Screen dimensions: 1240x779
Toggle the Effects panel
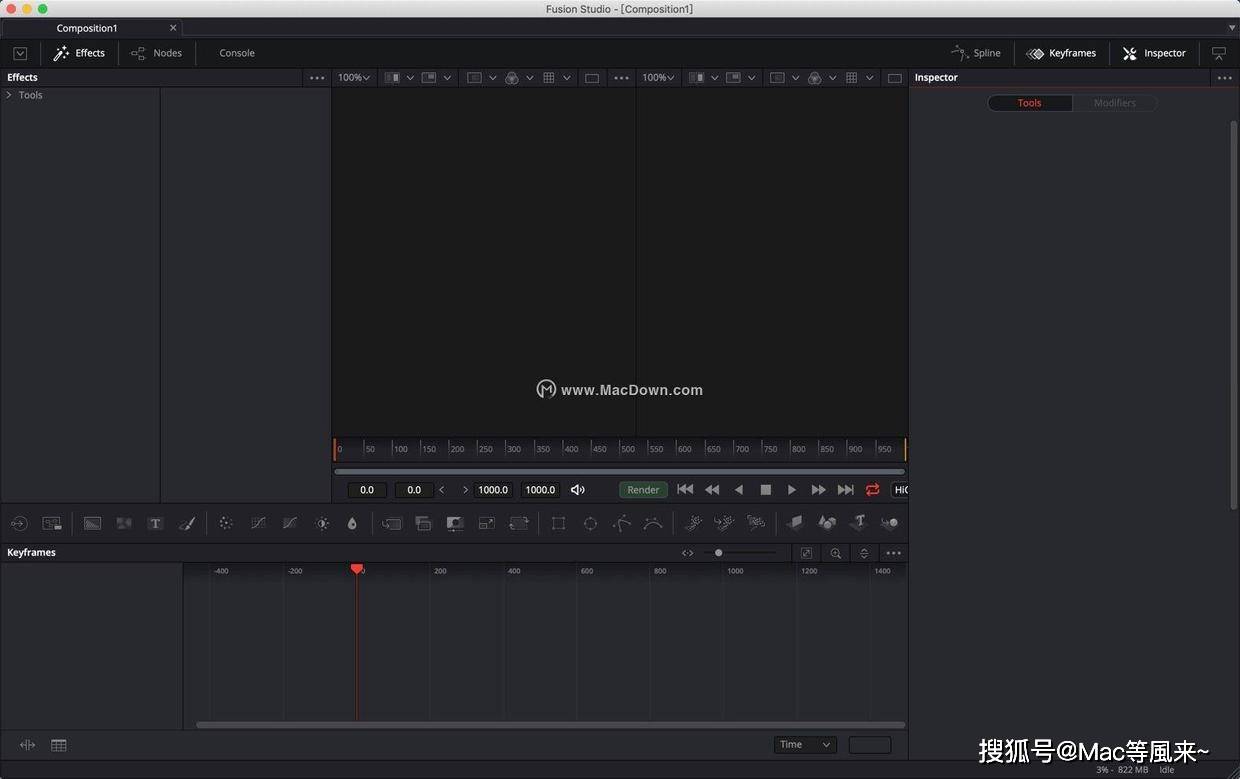coord(79,53)
